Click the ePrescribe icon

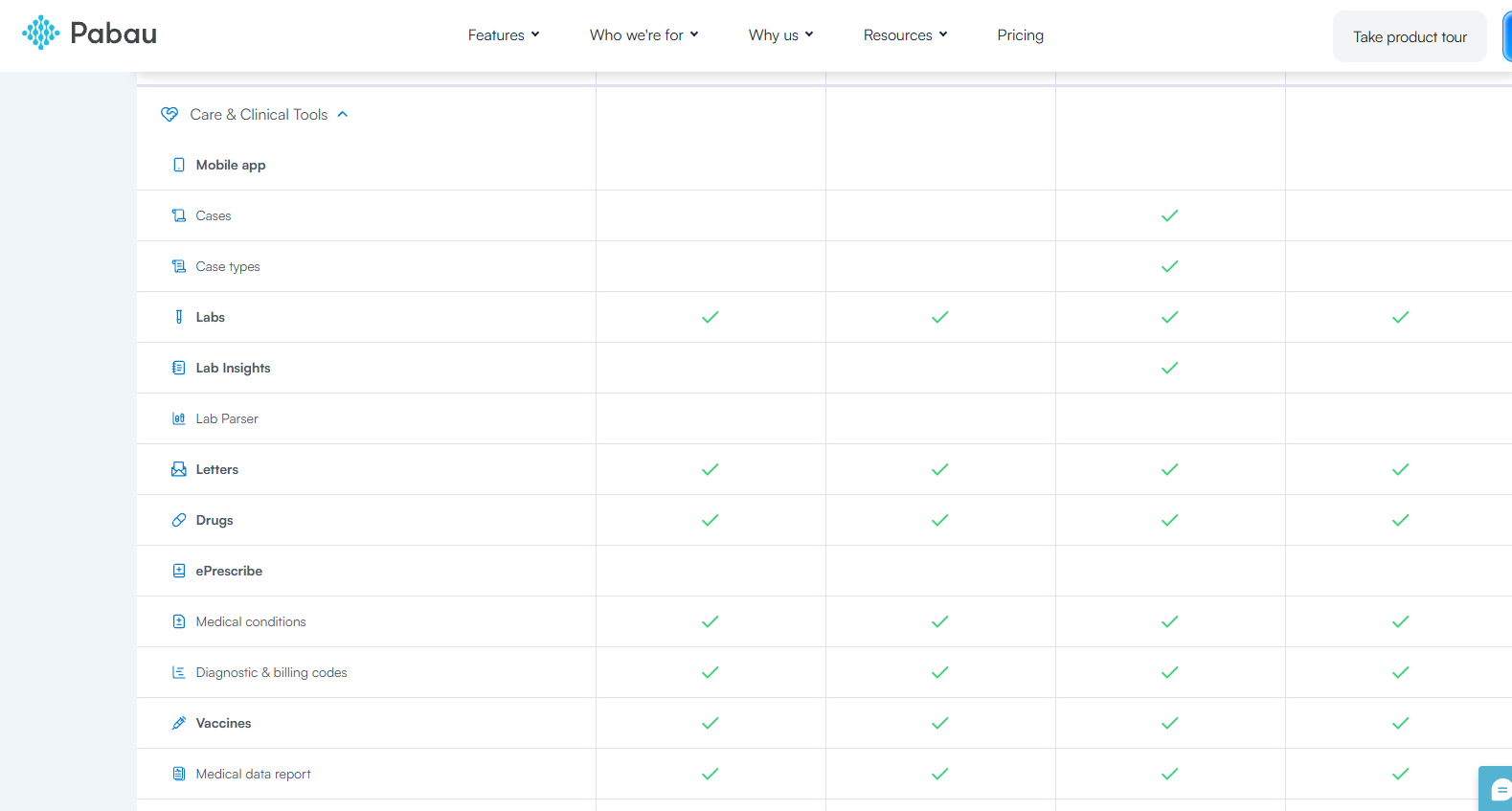pyautogui.click(x=179, y=571)
